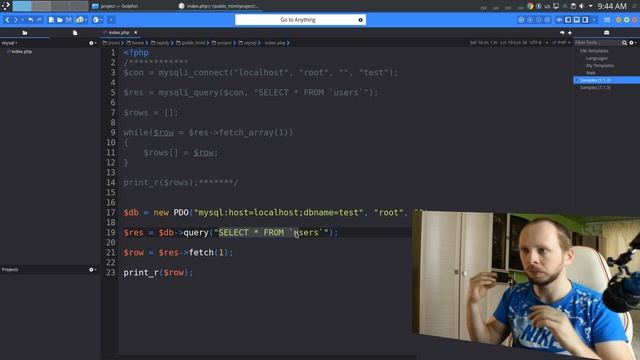Screen dimensions: 640x360
Task: Select Languages under File Templates
Action: [x=597, y=58]
